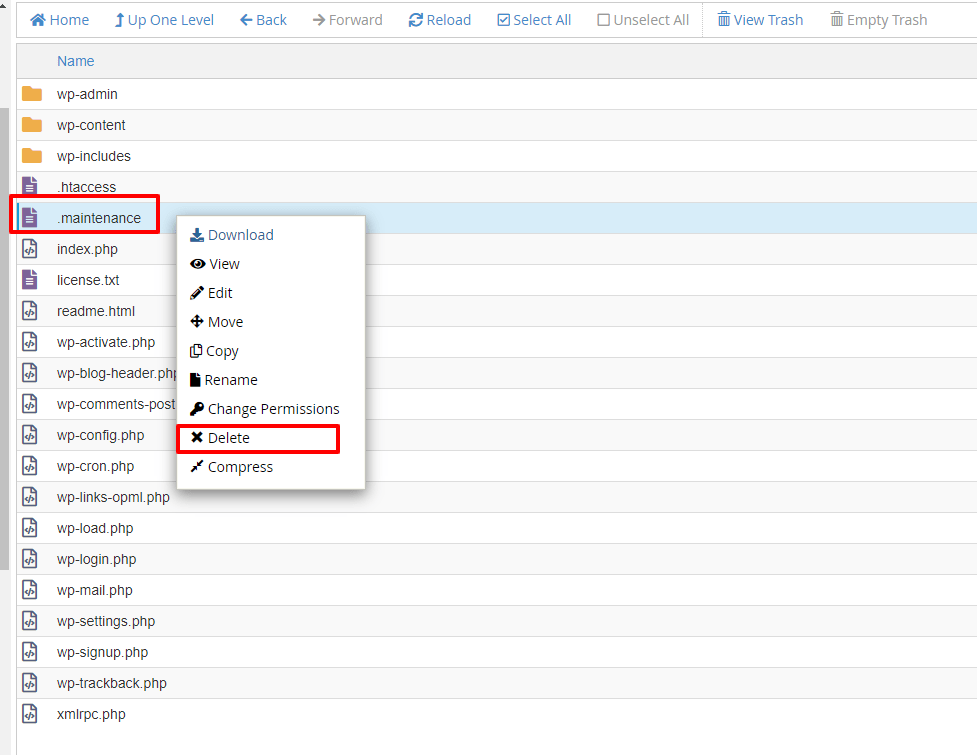Select the wp-admin folder icon
Viewport: 977px width, 755px height.
point(32,94)
